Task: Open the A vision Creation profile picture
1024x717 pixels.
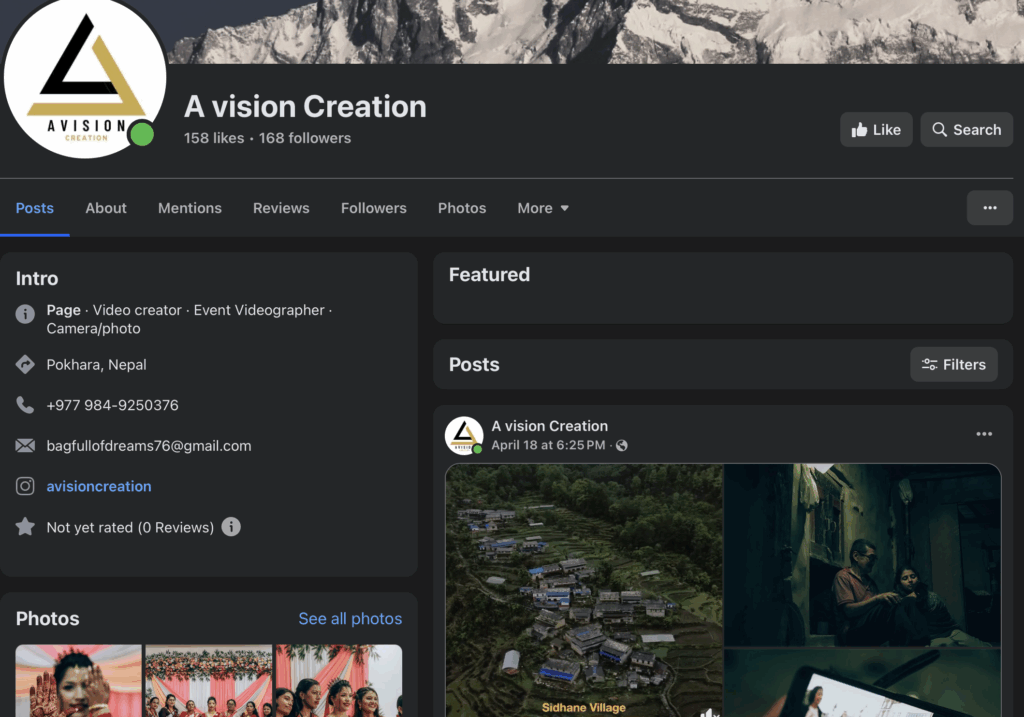Action: pos(85,77)
